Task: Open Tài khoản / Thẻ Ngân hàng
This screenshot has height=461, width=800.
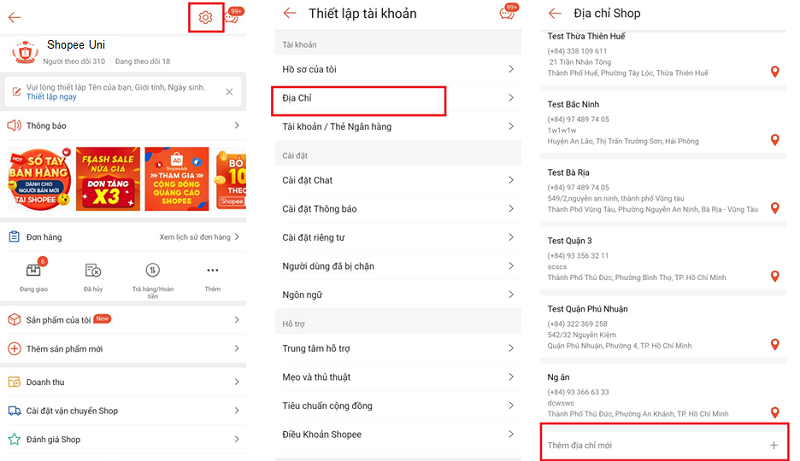Action: [398, 126]
